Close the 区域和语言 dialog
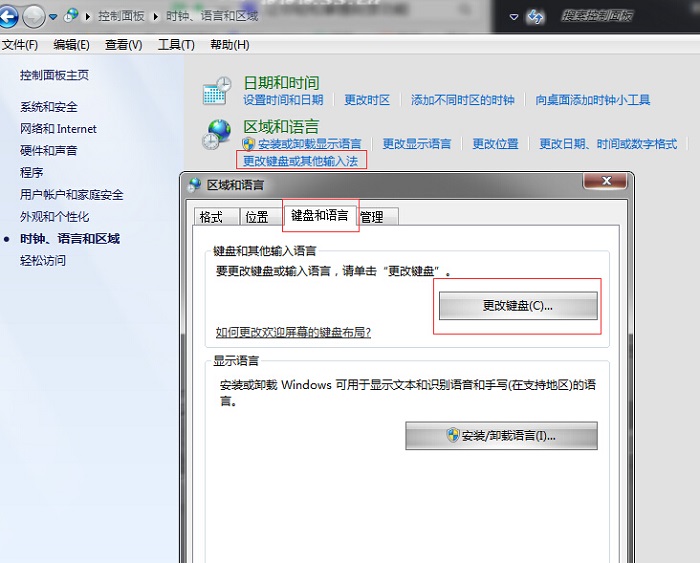Image resolution: width=700 pixels, height=563 pixels. 606,181
